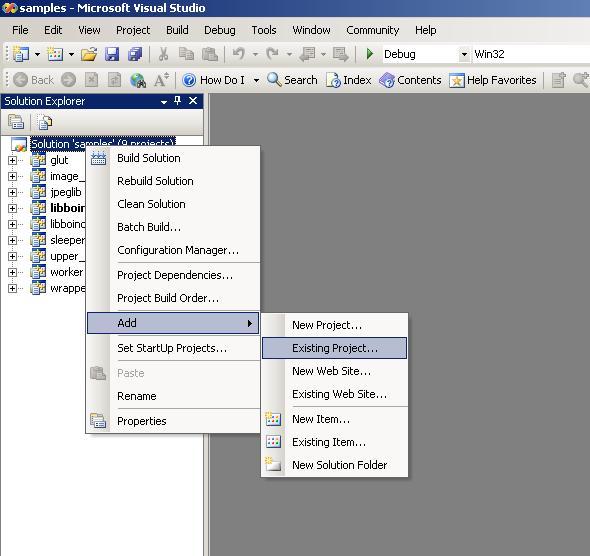The height and width of the screenshot is (556, 590).
Task: Open the help Index
Action: point(349,80)
